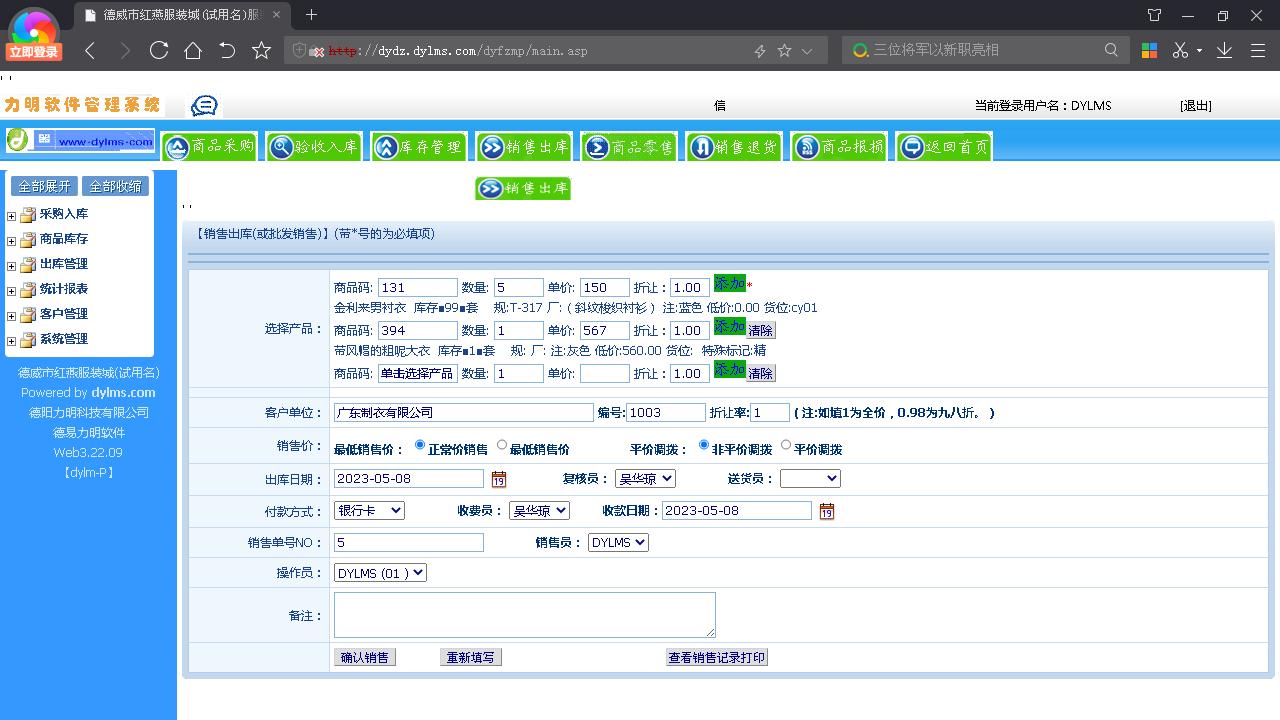Screen dimensions: 1280x720
Task: Open the calendar picker beside 出库日期
Action: 498,481
